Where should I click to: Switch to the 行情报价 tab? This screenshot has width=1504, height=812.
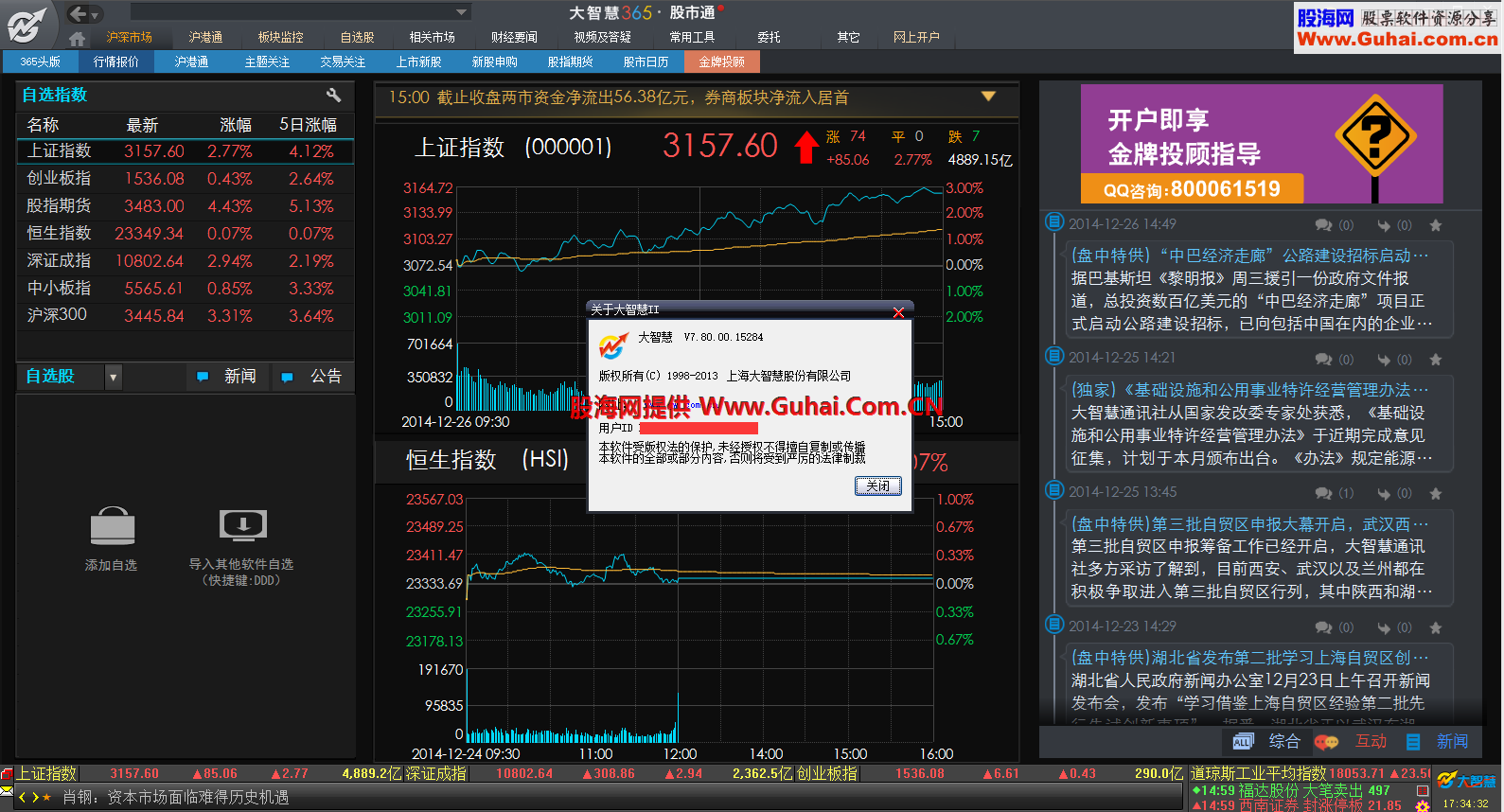(116, 62)
